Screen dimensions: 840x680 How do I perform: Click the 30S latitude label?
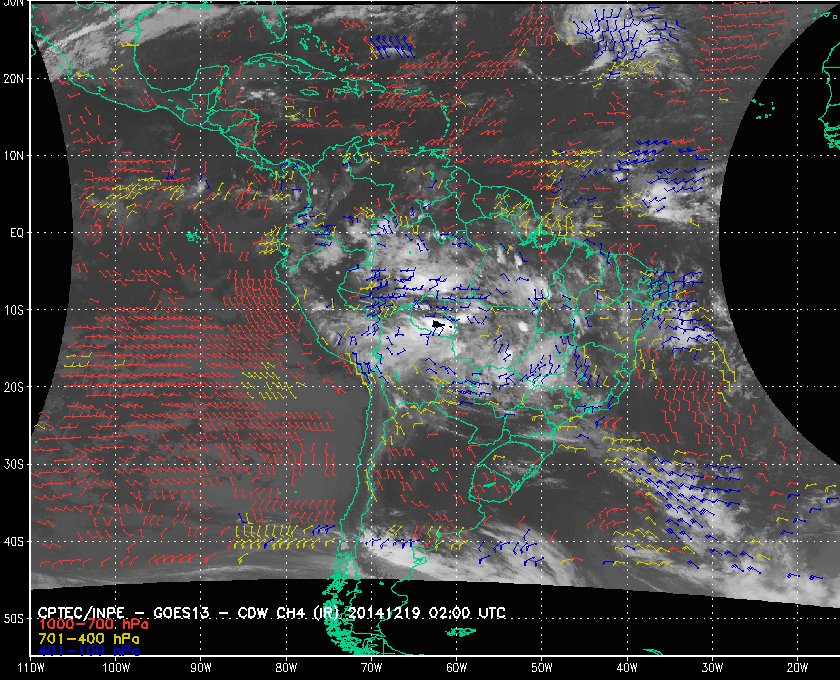pos(14,465)
